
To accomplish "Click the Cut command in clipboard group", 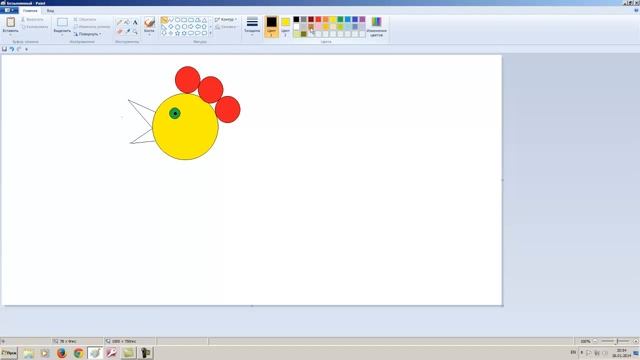I will (32, 19).
